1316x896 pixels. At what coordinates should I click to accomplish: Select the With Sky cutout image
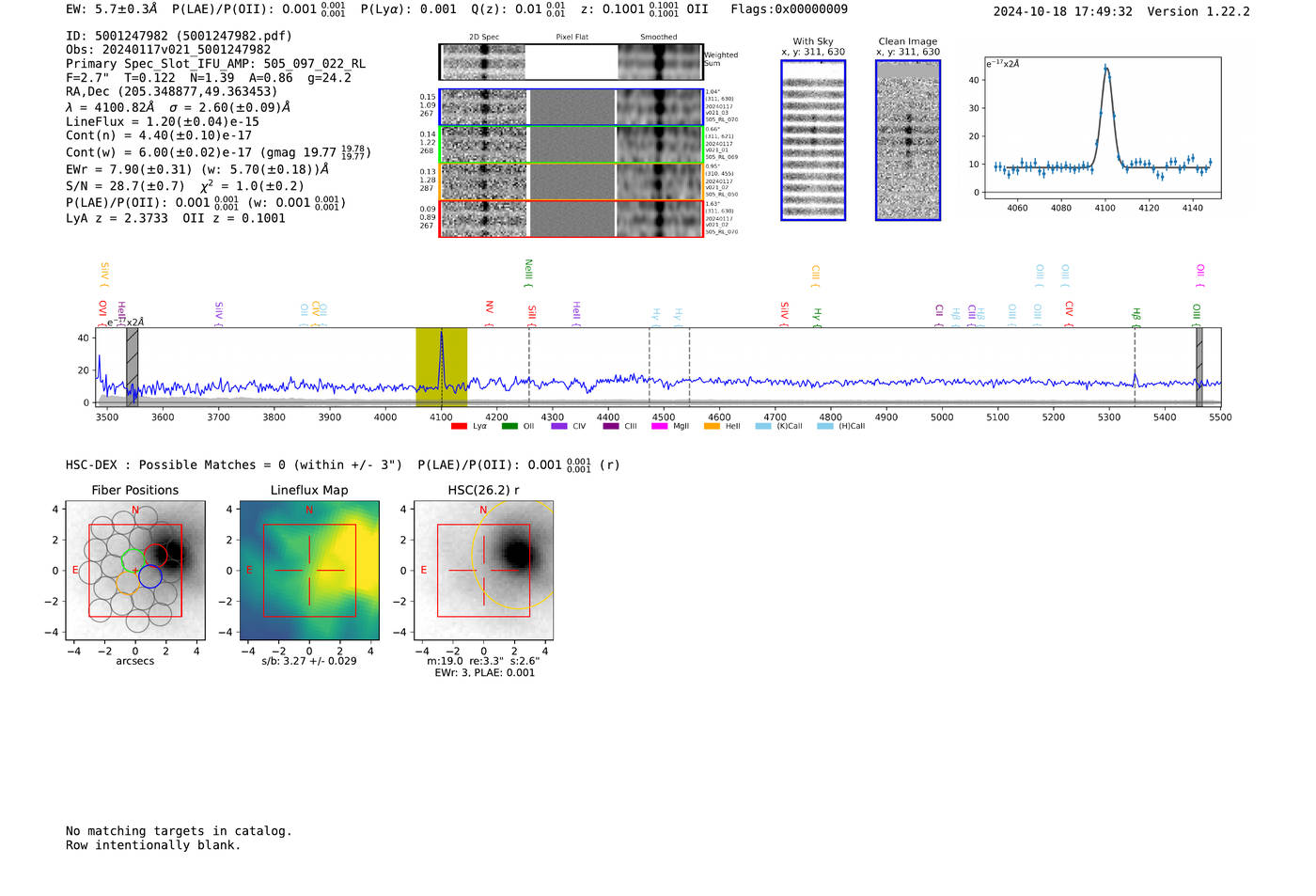813,140
